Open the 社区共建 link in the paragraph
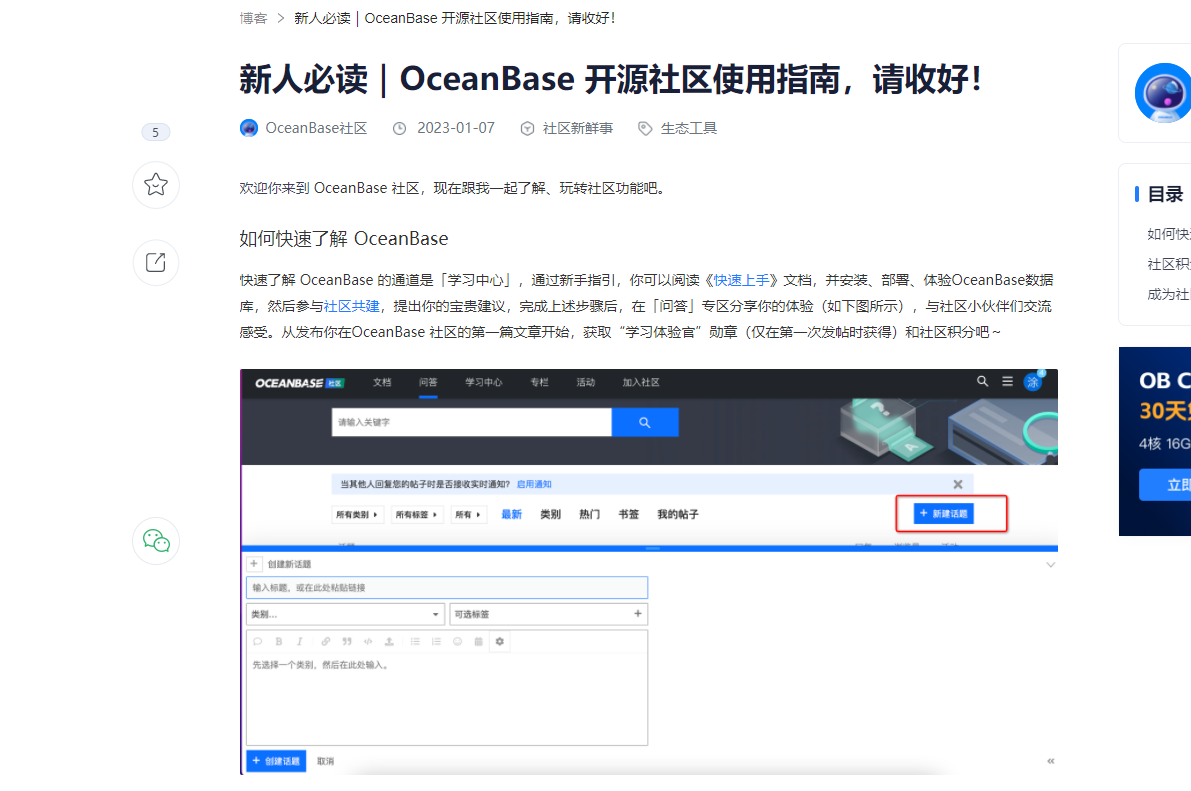 pos(352,306)
